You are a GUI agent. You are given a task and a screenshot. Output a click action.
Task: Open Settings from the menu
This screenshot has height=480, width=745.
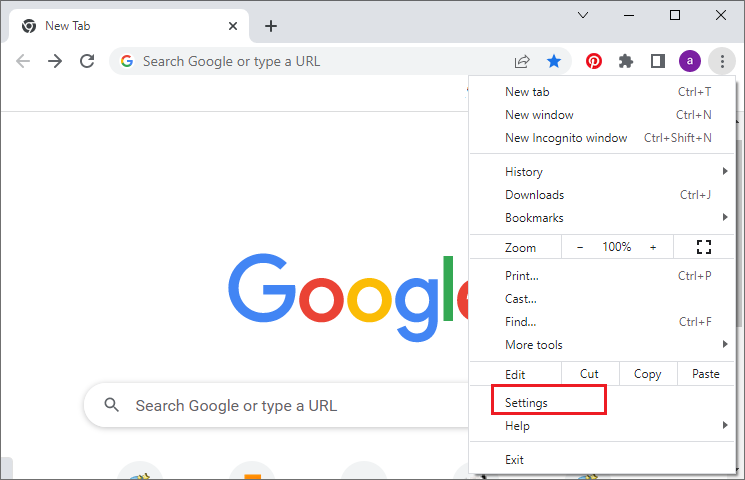pyautogui.click(x=602, y=403)
